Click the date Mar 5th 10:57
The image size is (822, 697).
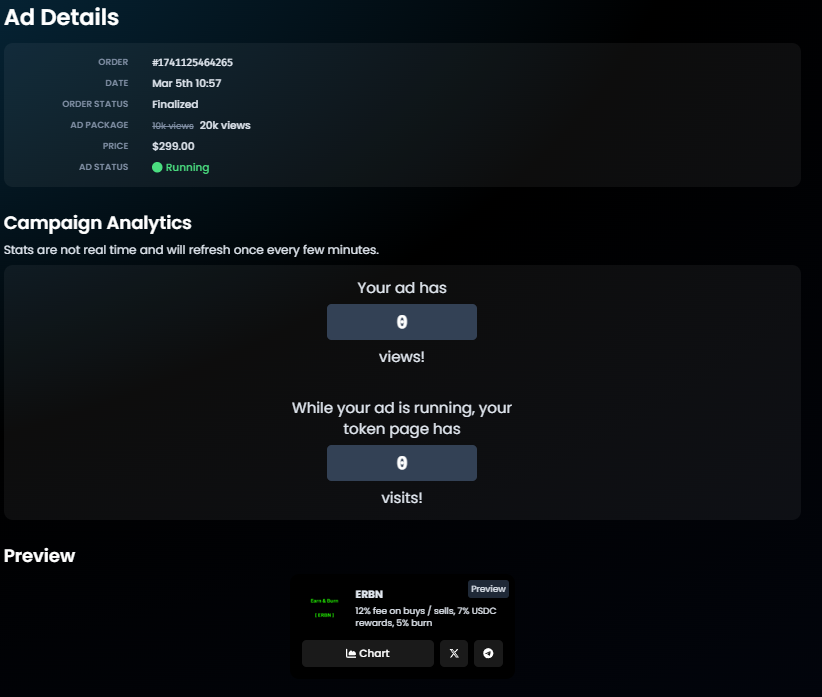tap(187, 83)
